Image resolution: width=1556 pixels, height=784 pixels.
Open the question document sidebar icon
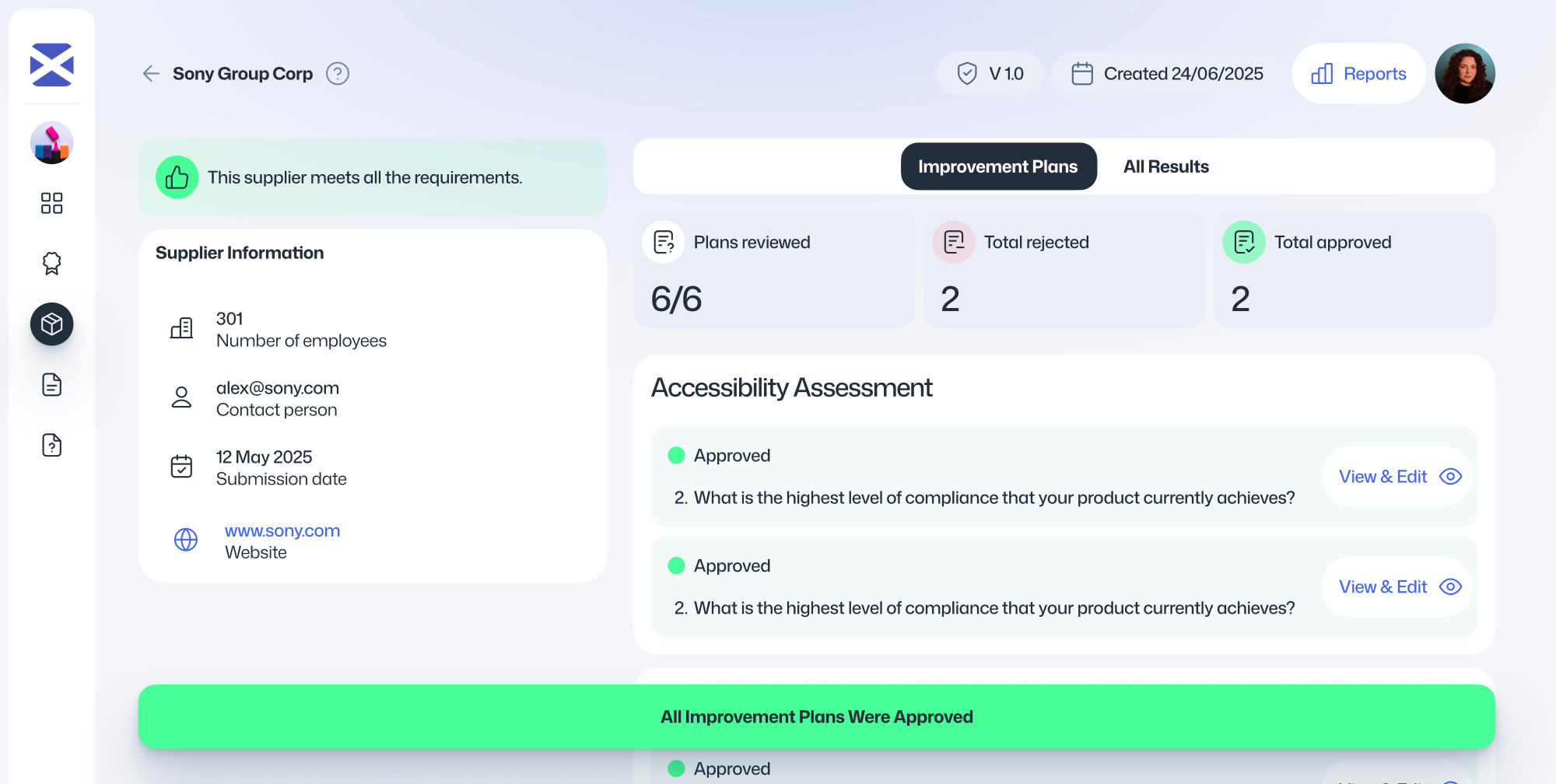click(x=51, y=445)
